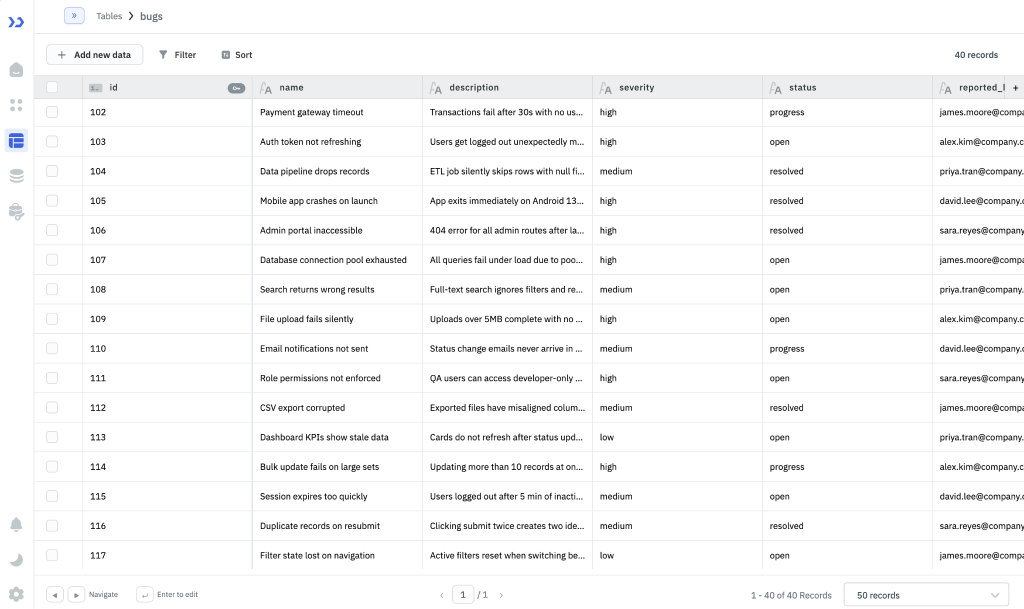Select description 'ETL job silently skips rows'

507,171
